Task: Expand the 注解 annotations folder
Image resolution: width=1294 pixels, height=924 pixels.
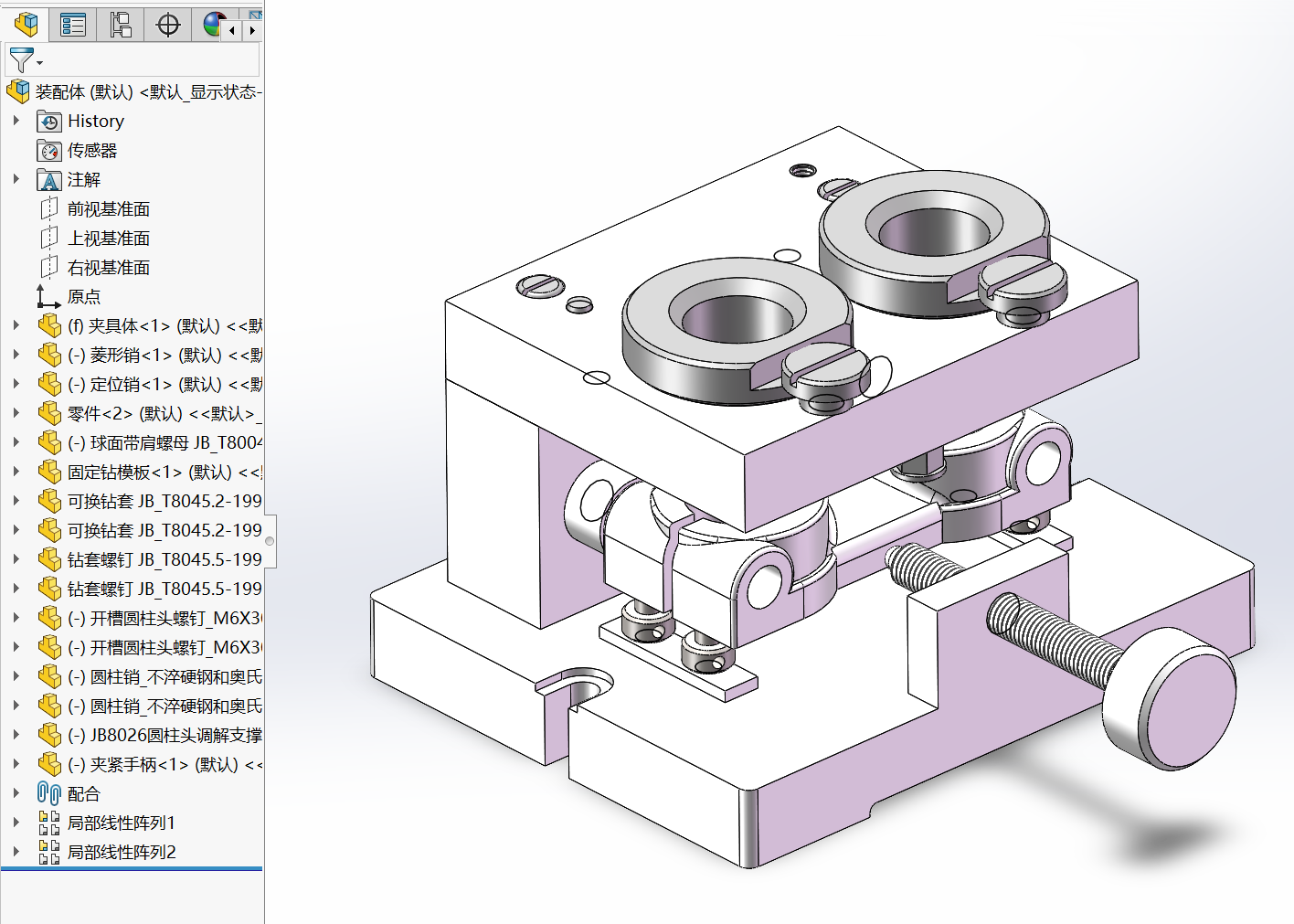Action: [16, 179]
